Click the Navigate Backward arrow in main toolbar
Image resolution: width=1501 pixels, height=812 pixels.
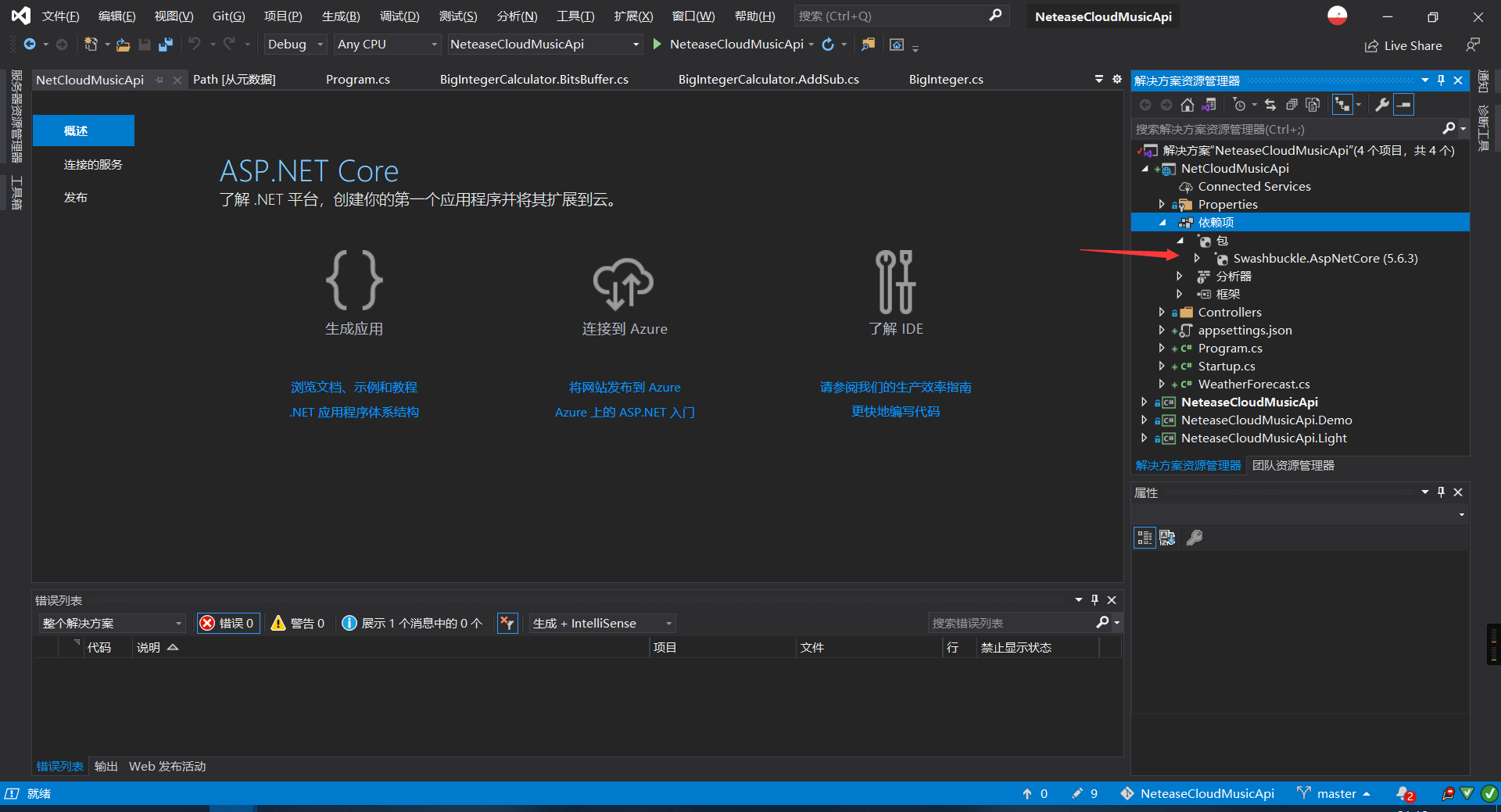(x=30, y=45)
